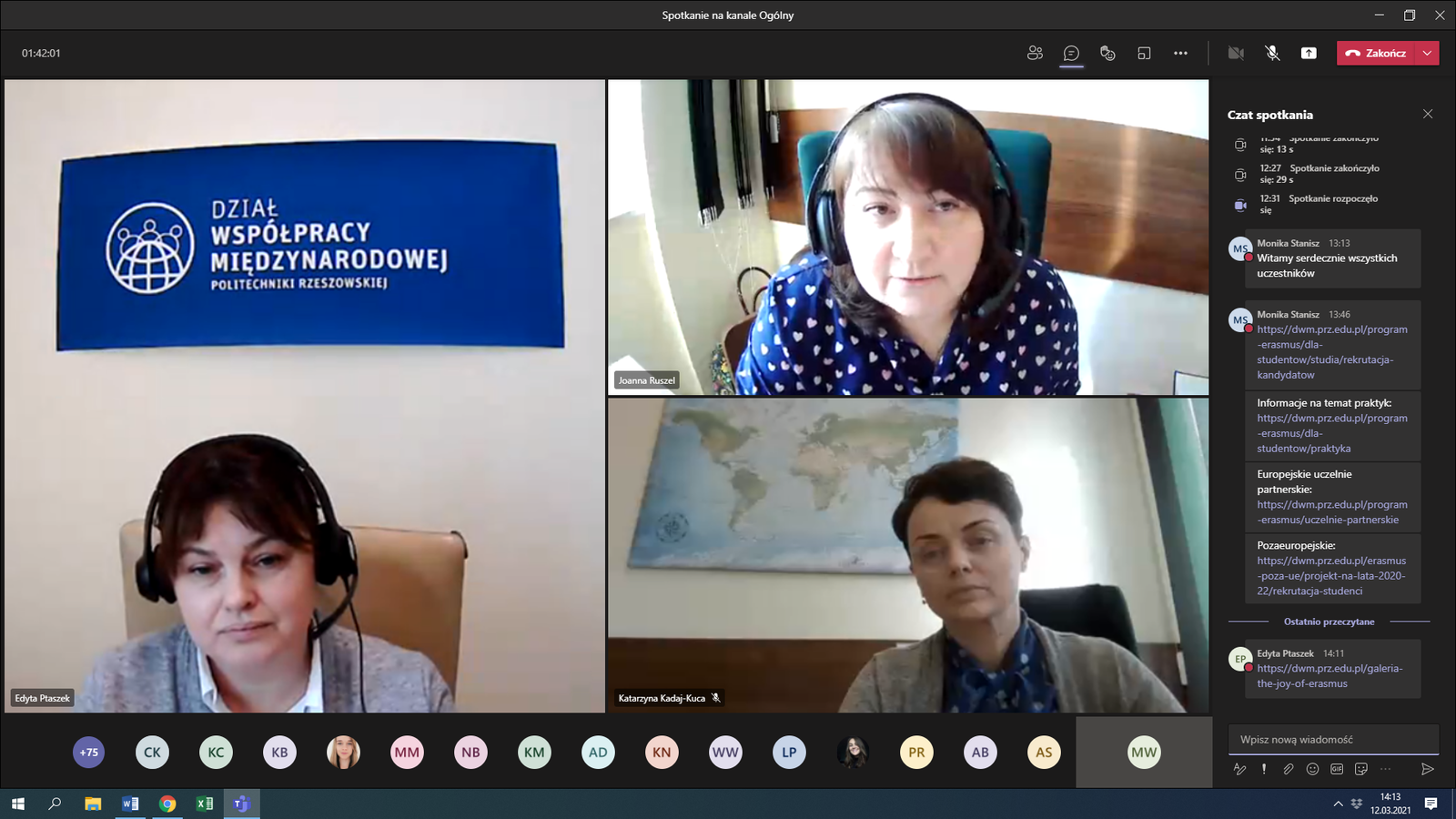Open raise hand and reactions menu

coord(1107,53)
